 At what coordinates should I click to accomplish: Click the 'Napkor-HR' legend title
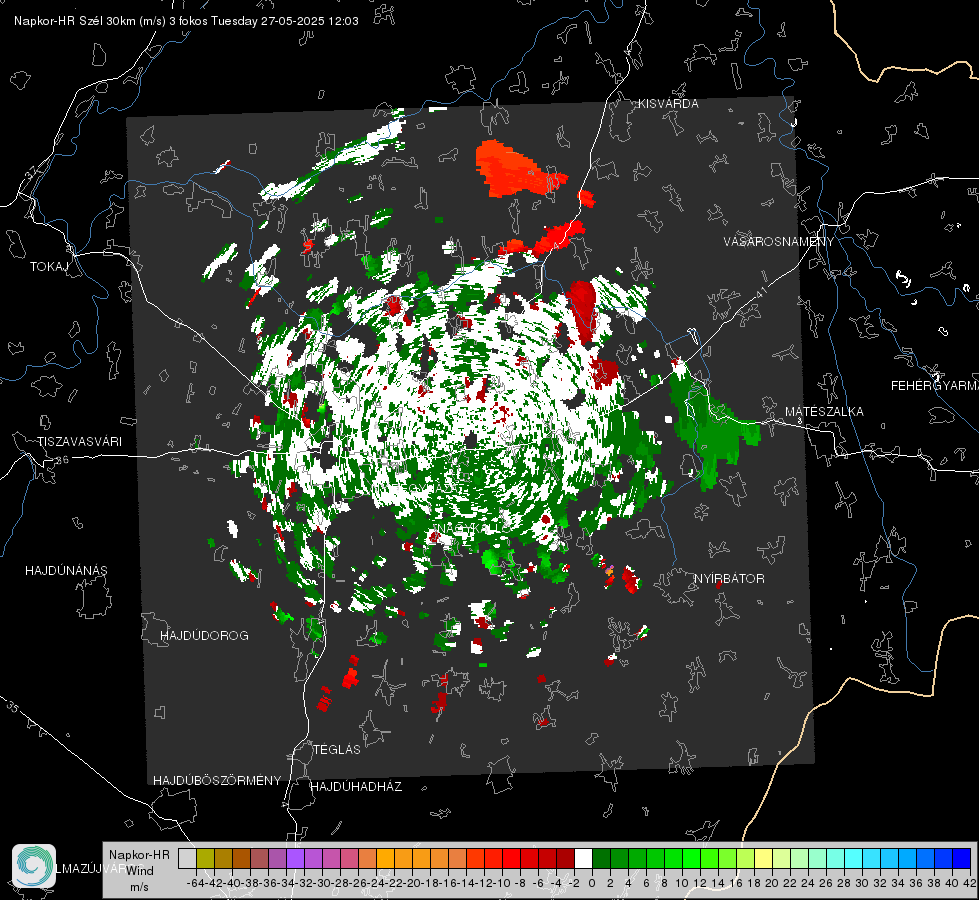(x=139, y=855)
